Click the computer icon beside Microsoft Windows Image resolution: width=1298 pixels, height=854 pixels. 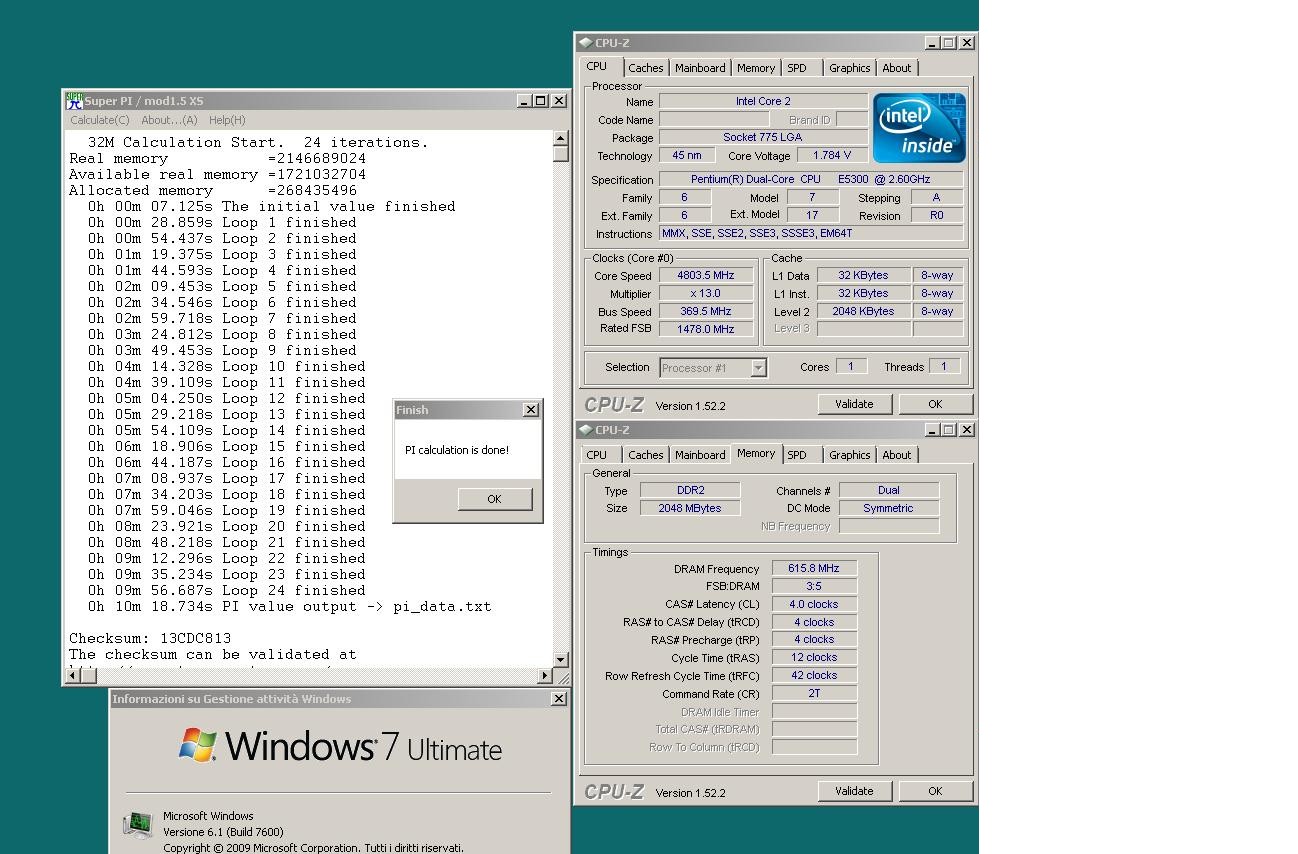(x=137, y=824)
